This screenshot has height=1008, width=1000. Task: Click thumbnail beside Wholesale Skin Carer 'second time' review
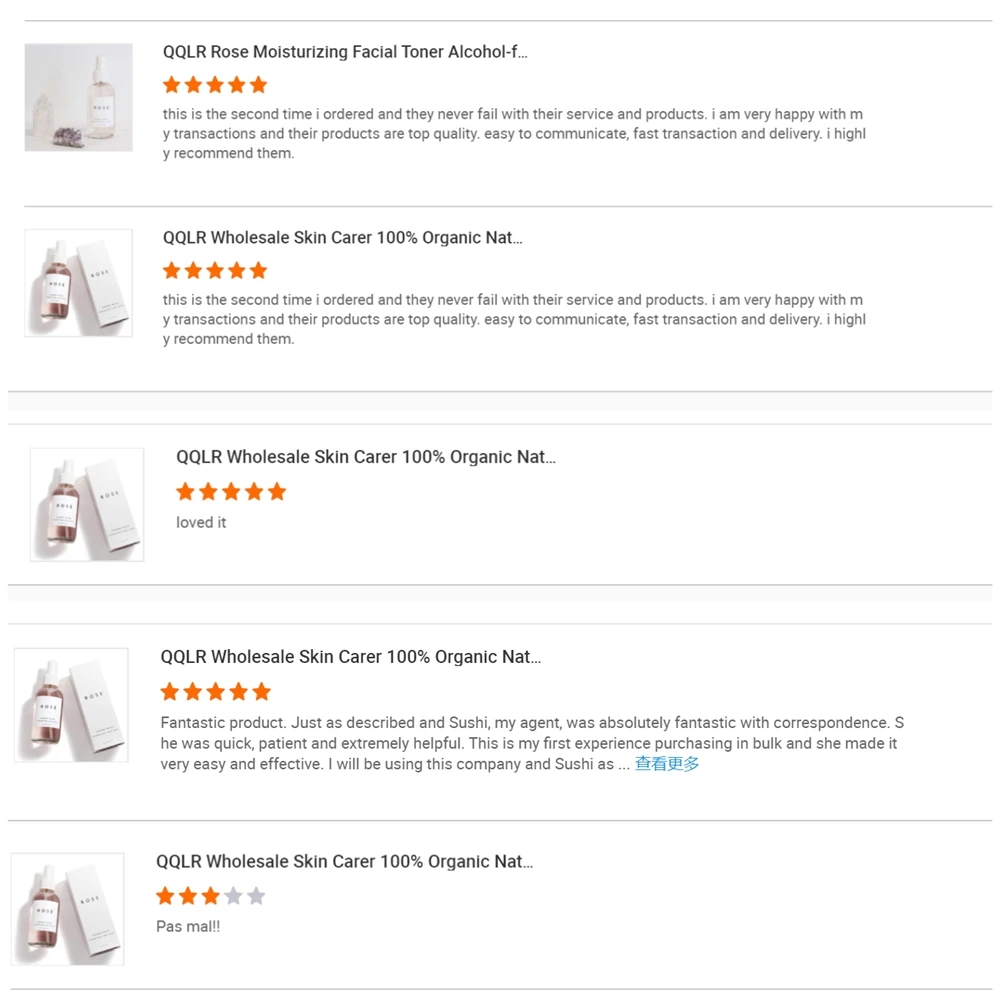pos(79,283)
